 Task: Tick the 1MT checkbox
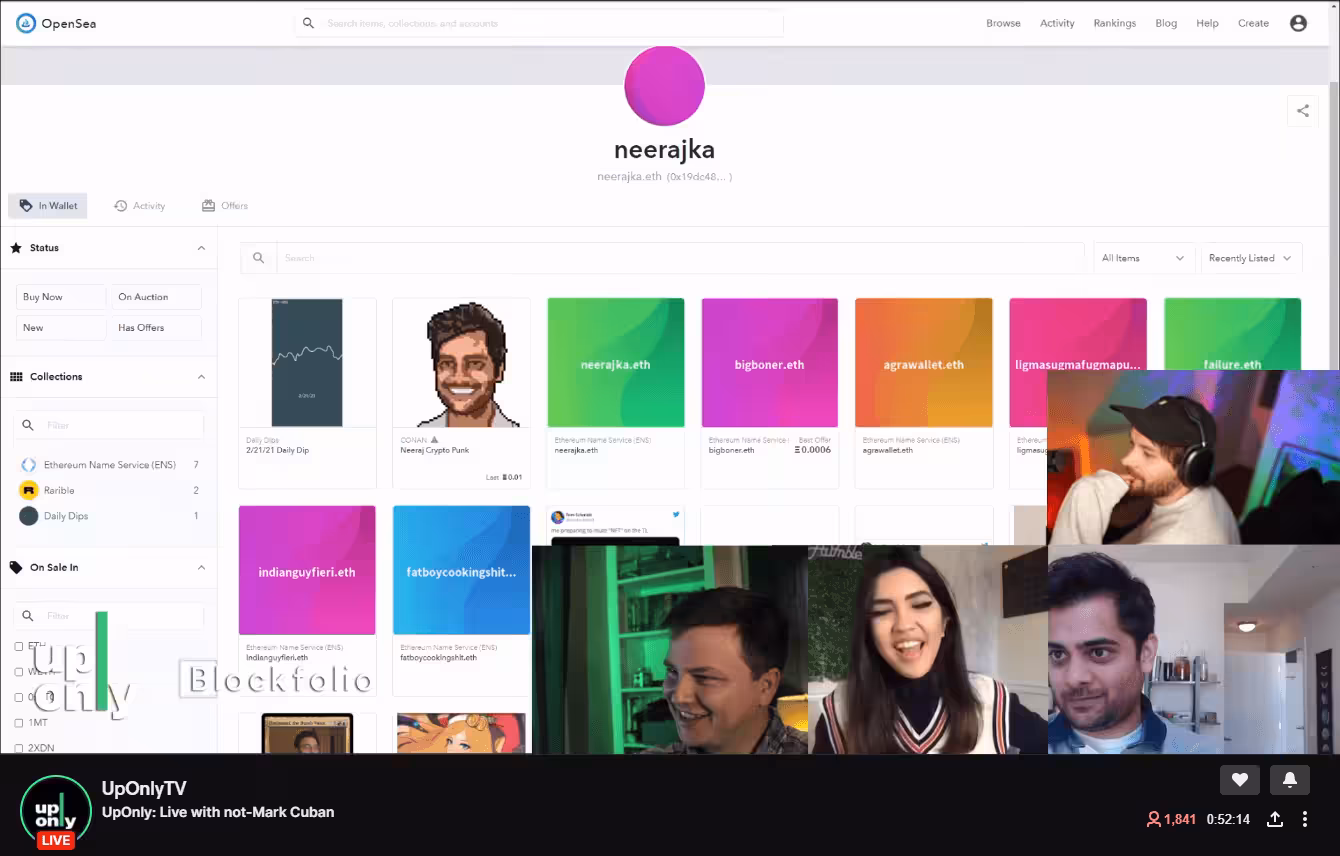(19, 722)
